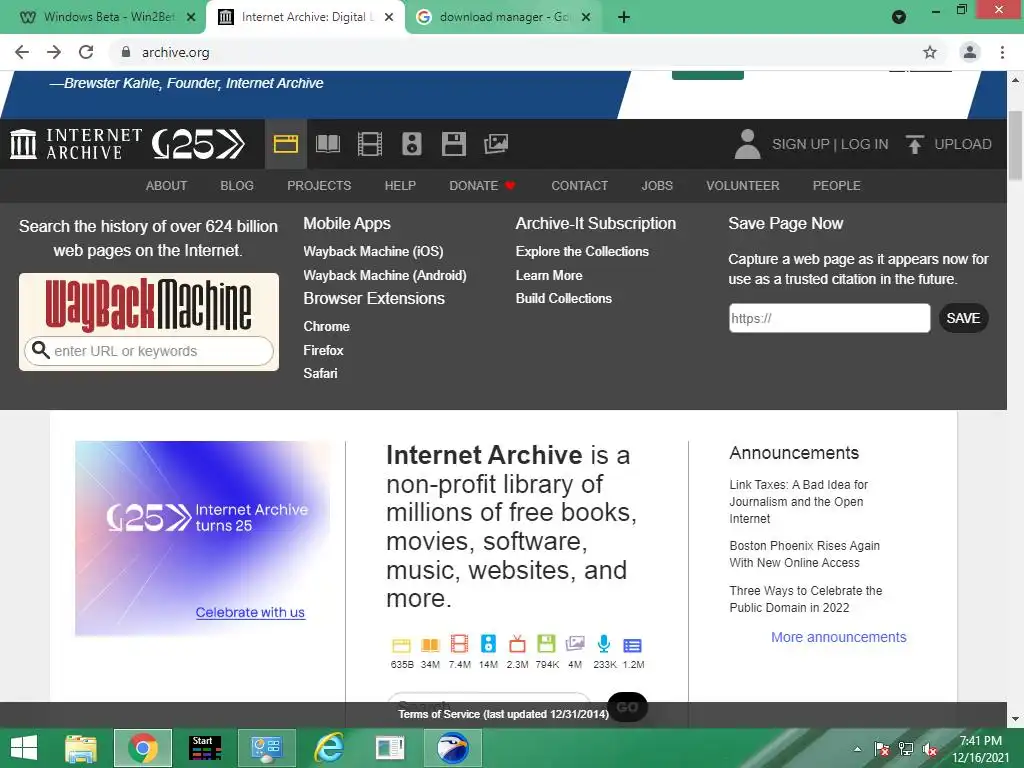Click the 1.2M collections list icon

pos(632,646)
